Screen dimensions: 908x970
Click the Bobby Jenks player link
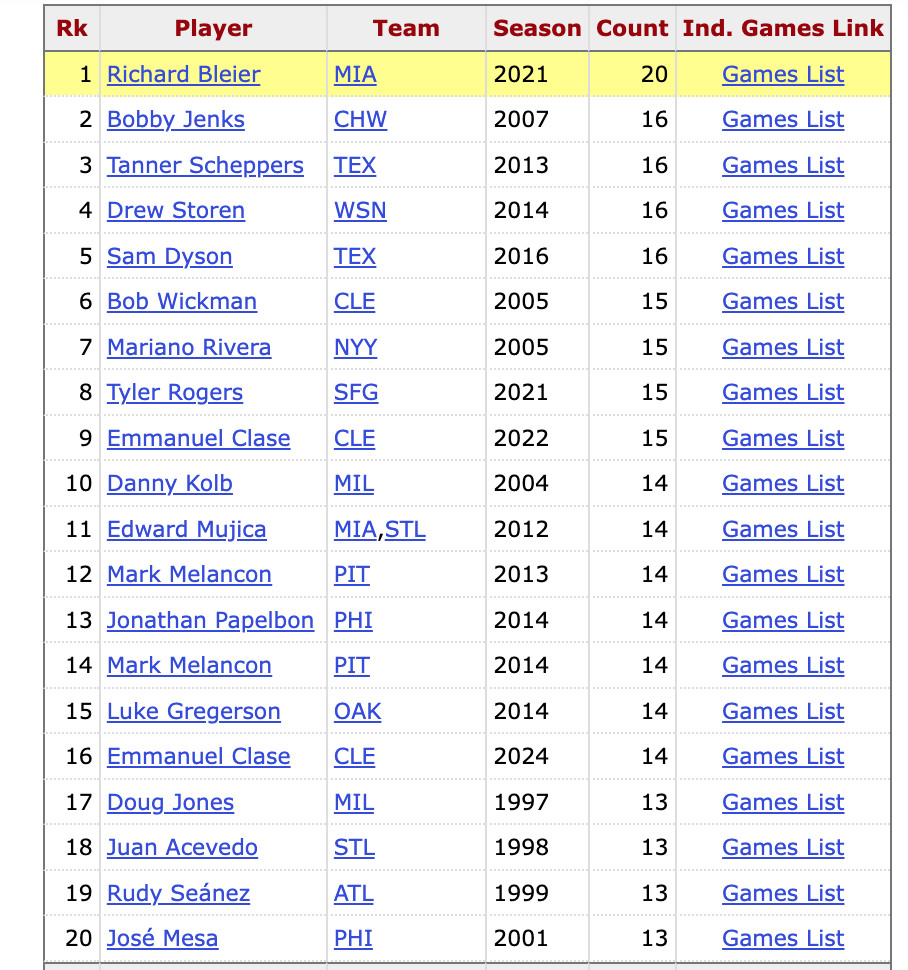(x=175, y=120)
